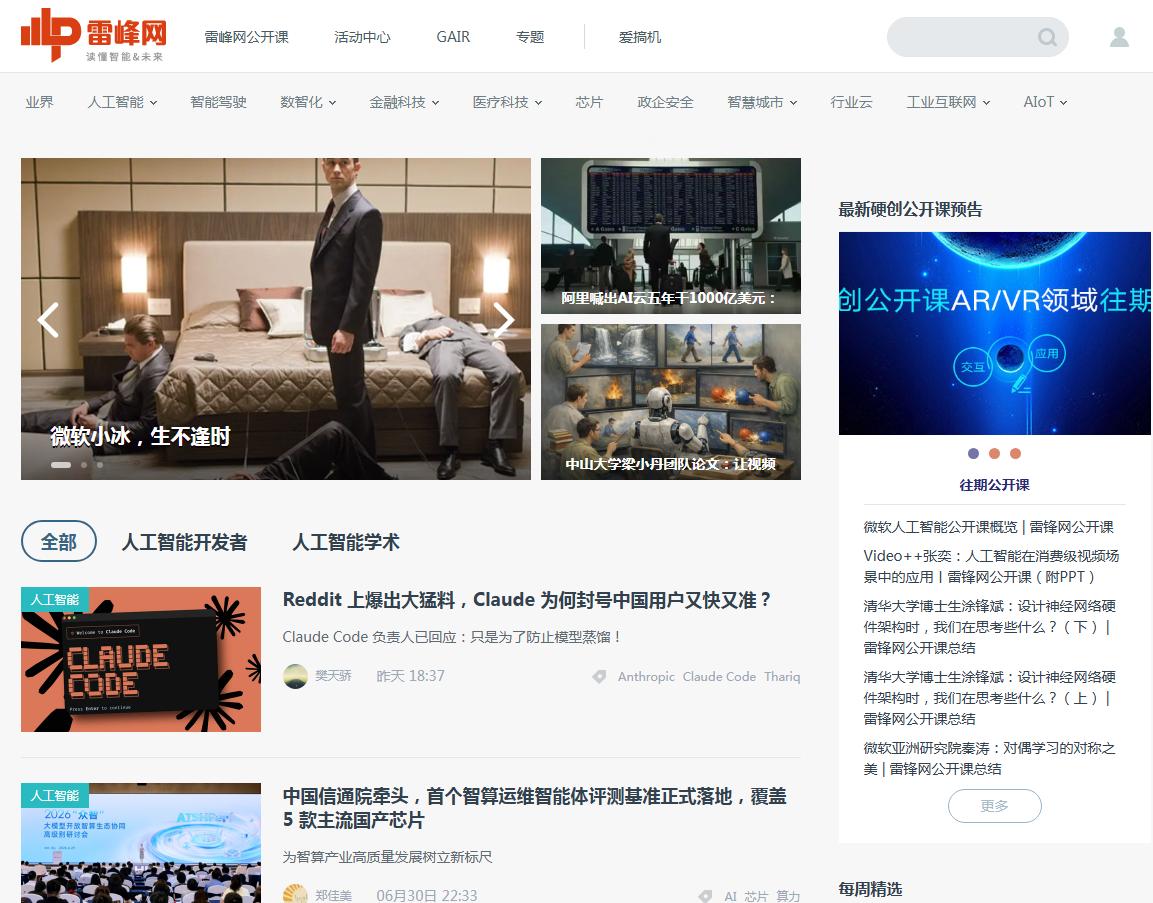Click the 人工智能 badge on Claude thumbnail
The height and width of the screenshot is (903, 1153).
pos(55,599)
